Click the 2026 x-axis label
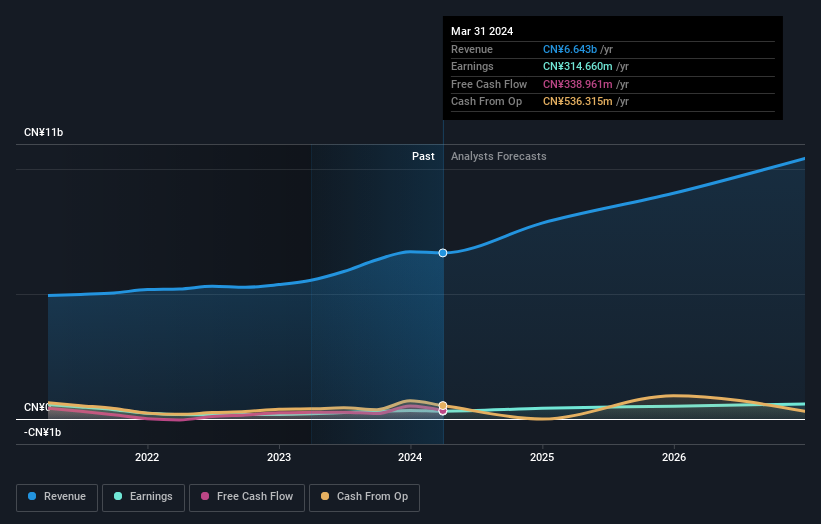Image resolution: width=821 pixels, height=524 pixels. (x=674, y=457)
